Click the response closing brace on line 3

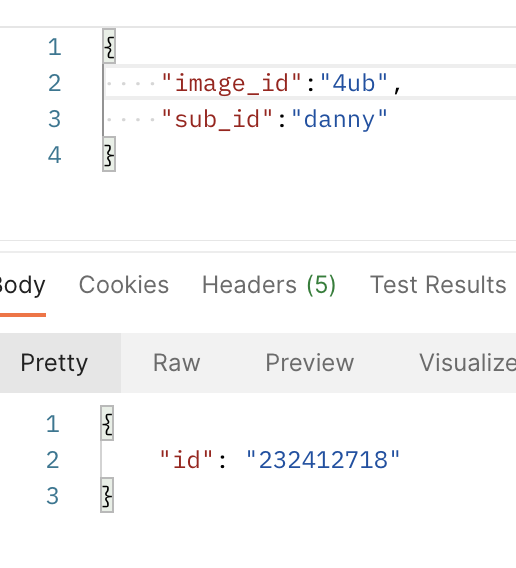point(107,495)
